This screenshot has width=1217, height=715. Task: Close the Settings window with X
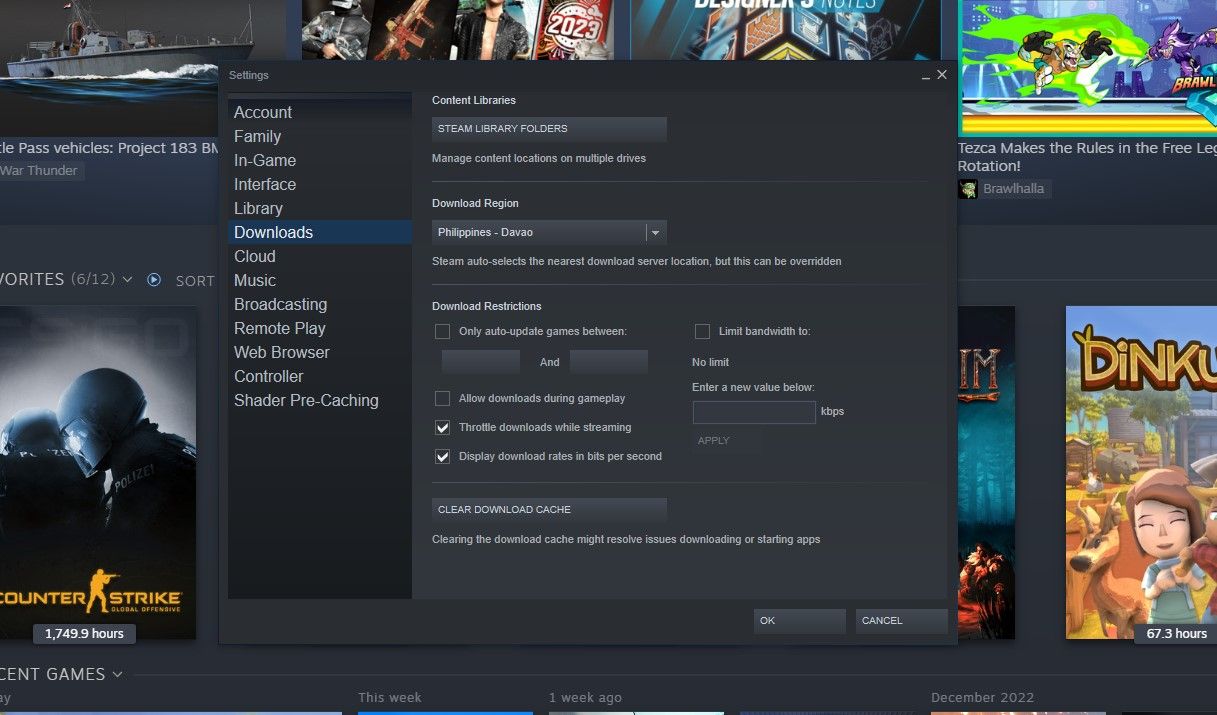point(941,75)
